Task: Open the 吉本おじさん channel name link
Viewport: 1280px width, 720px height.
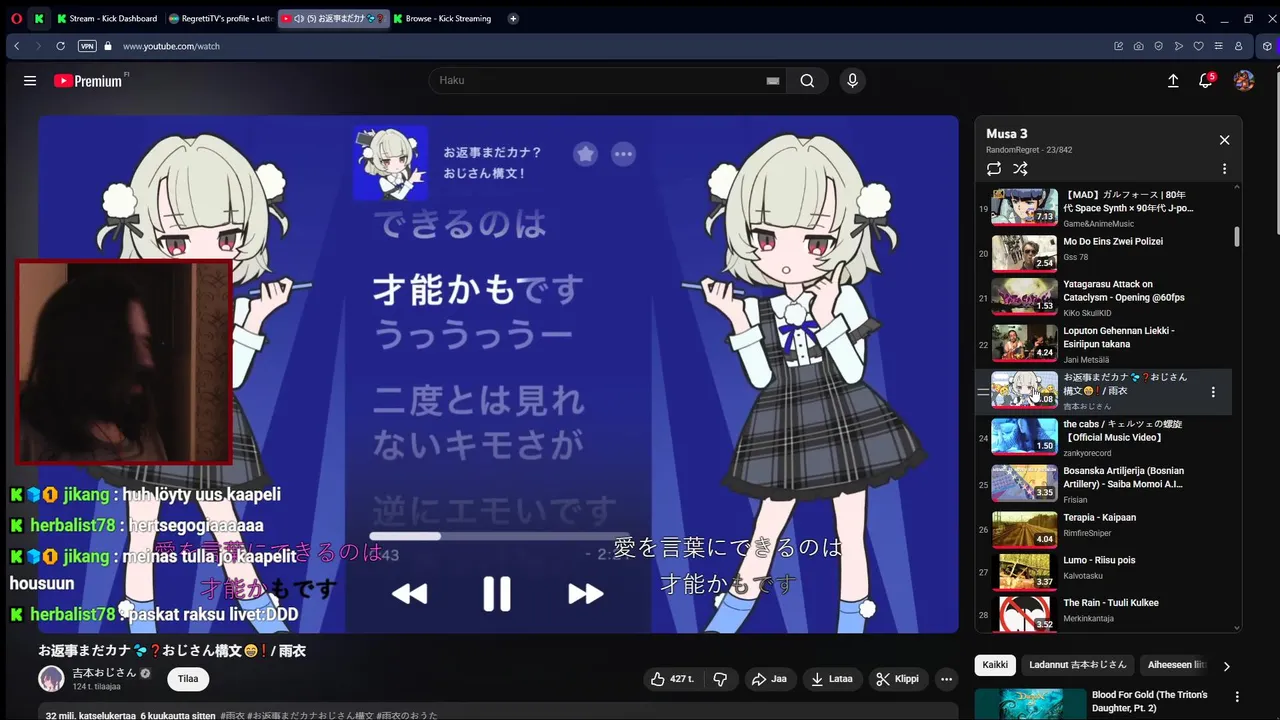Action: point(104,673)
